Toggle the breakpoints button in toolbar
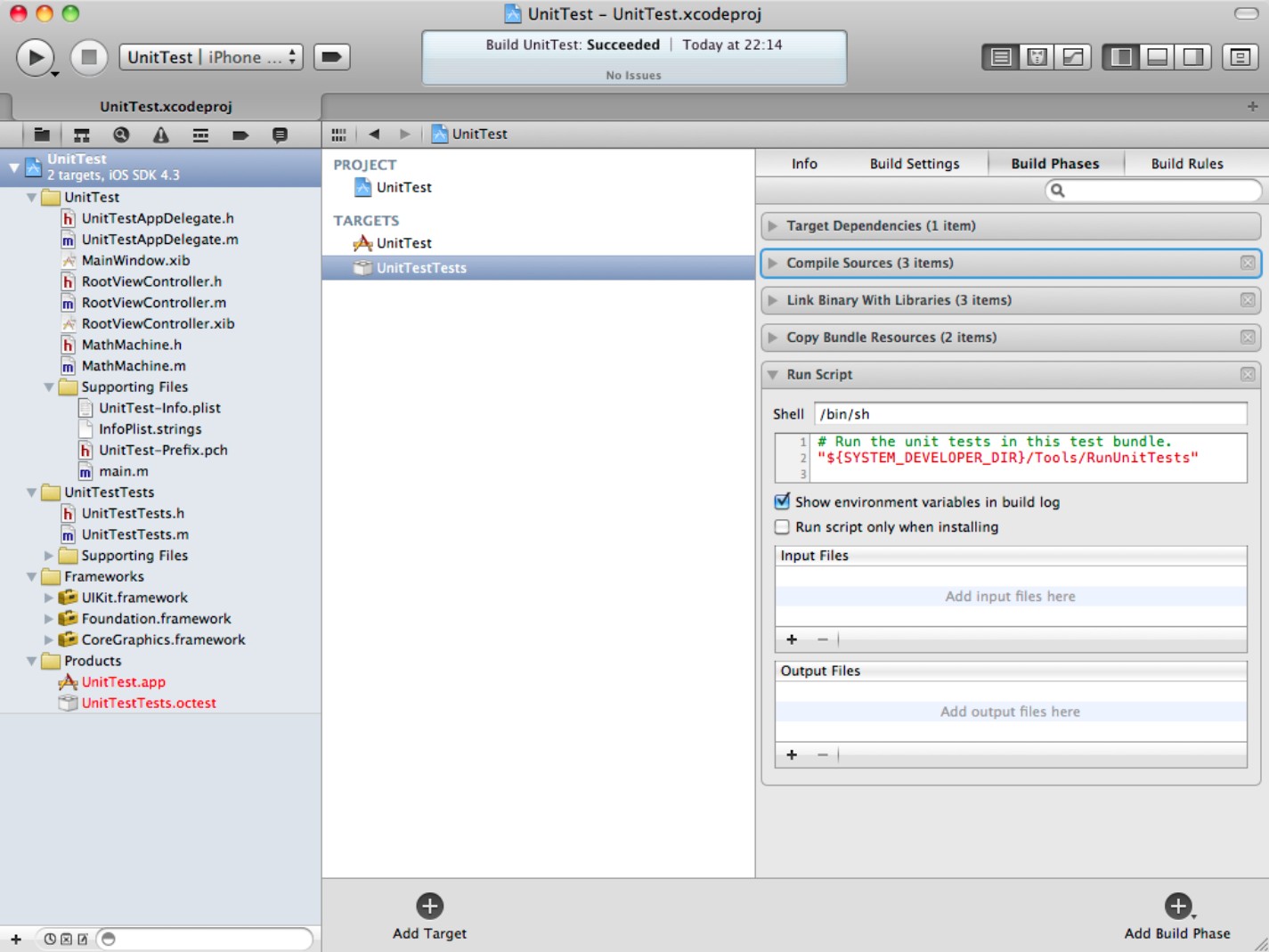This screenshot has width=1269, height=952. [331, 57]
